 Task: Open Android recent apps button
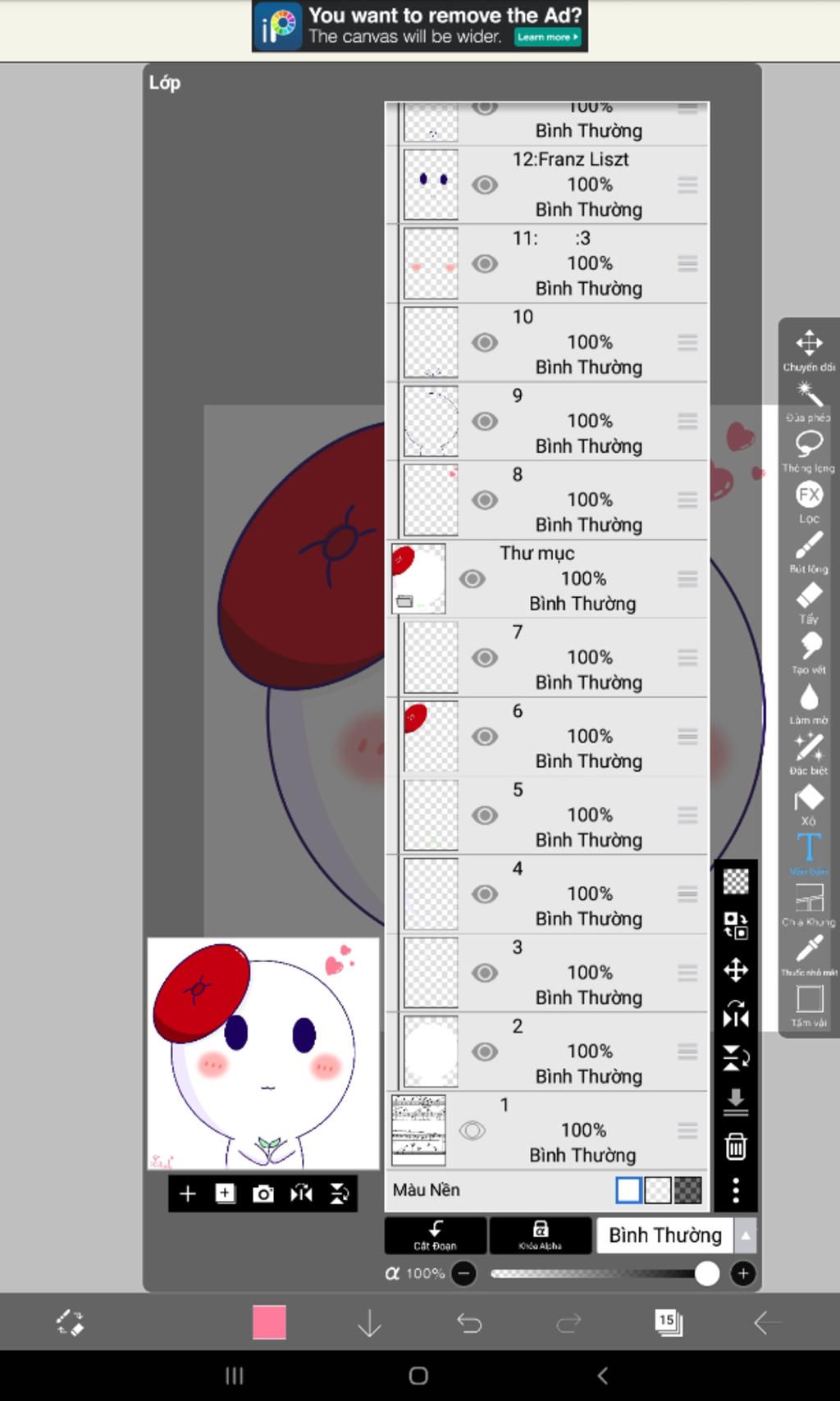tap(235, 1376)
